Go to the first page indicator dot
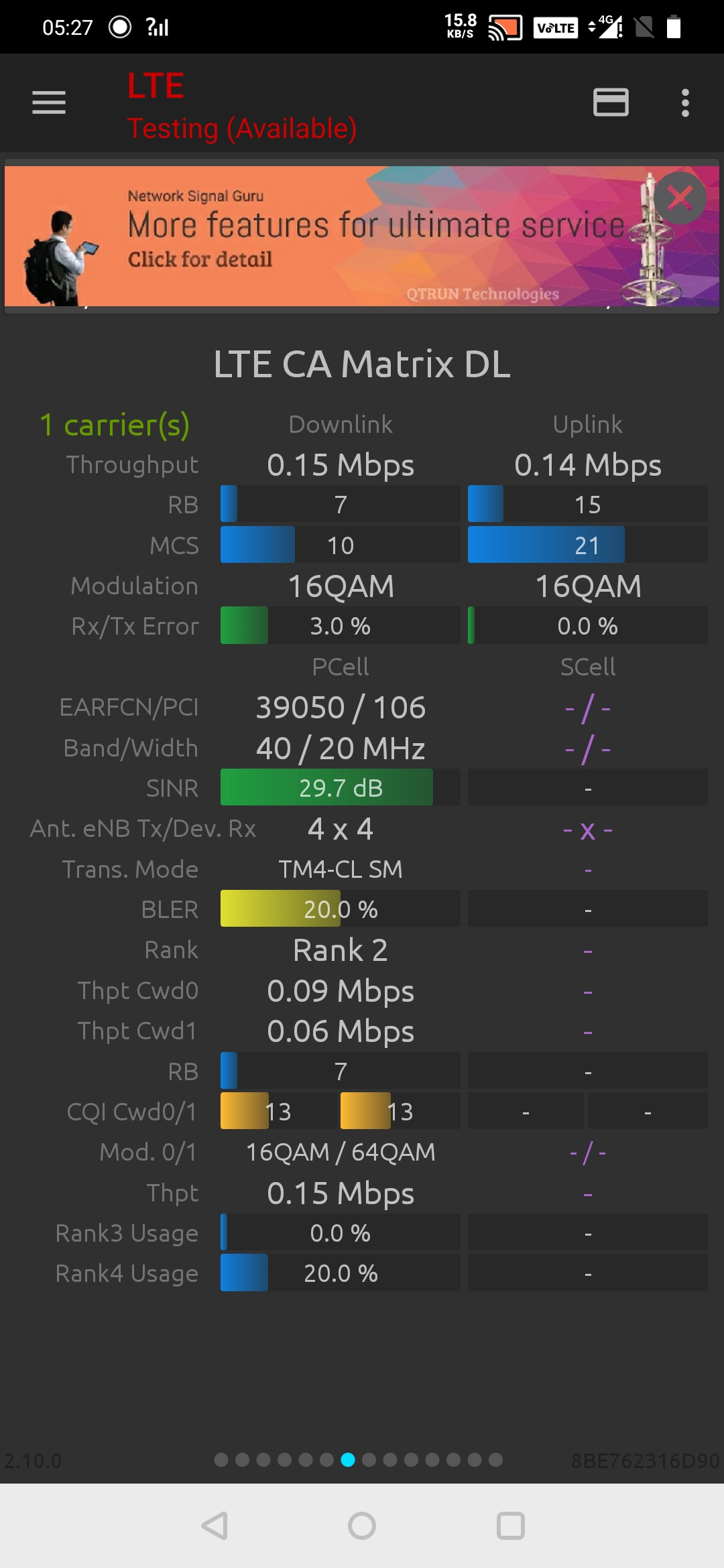724x1568 pixels. [221, 1460]
